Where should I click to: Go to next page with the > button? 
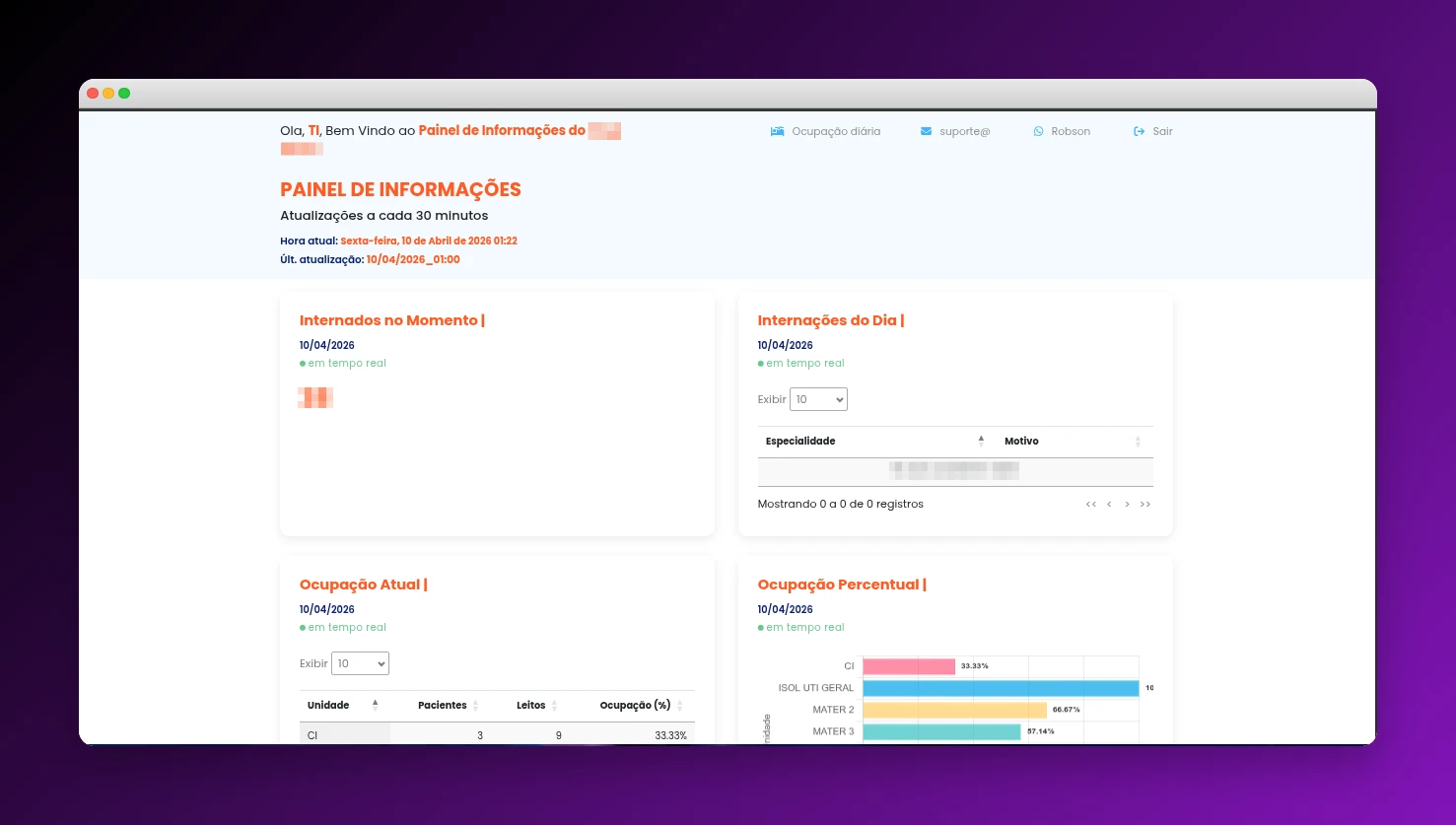pyautogui.click(x=1127, y=505)
